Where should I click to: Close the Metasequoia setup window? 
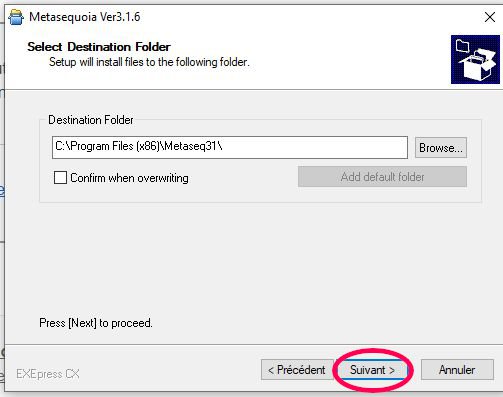490,17
